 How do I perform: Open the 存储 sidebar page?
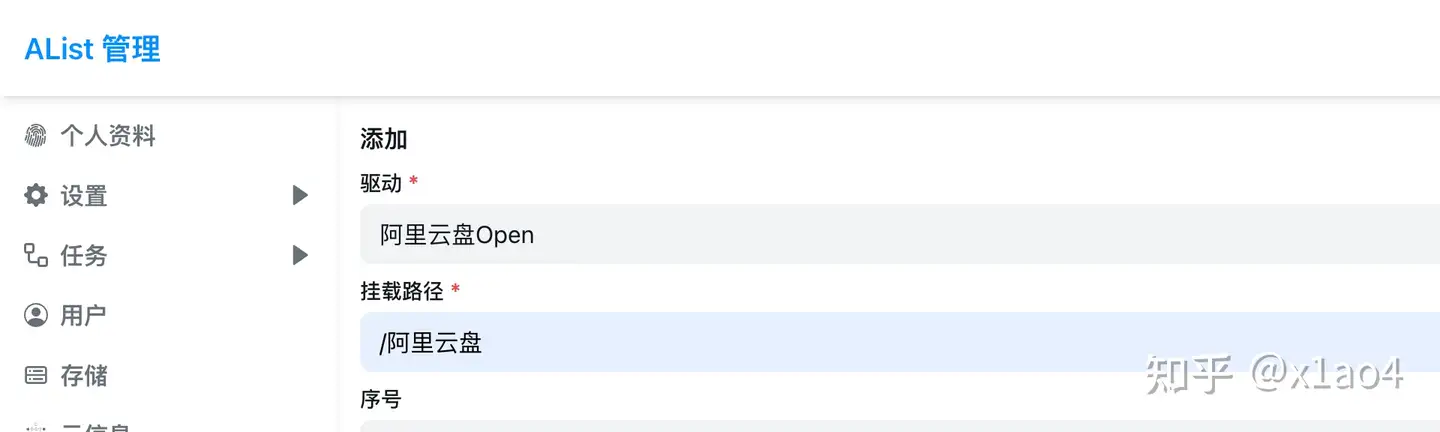[84, 376]
